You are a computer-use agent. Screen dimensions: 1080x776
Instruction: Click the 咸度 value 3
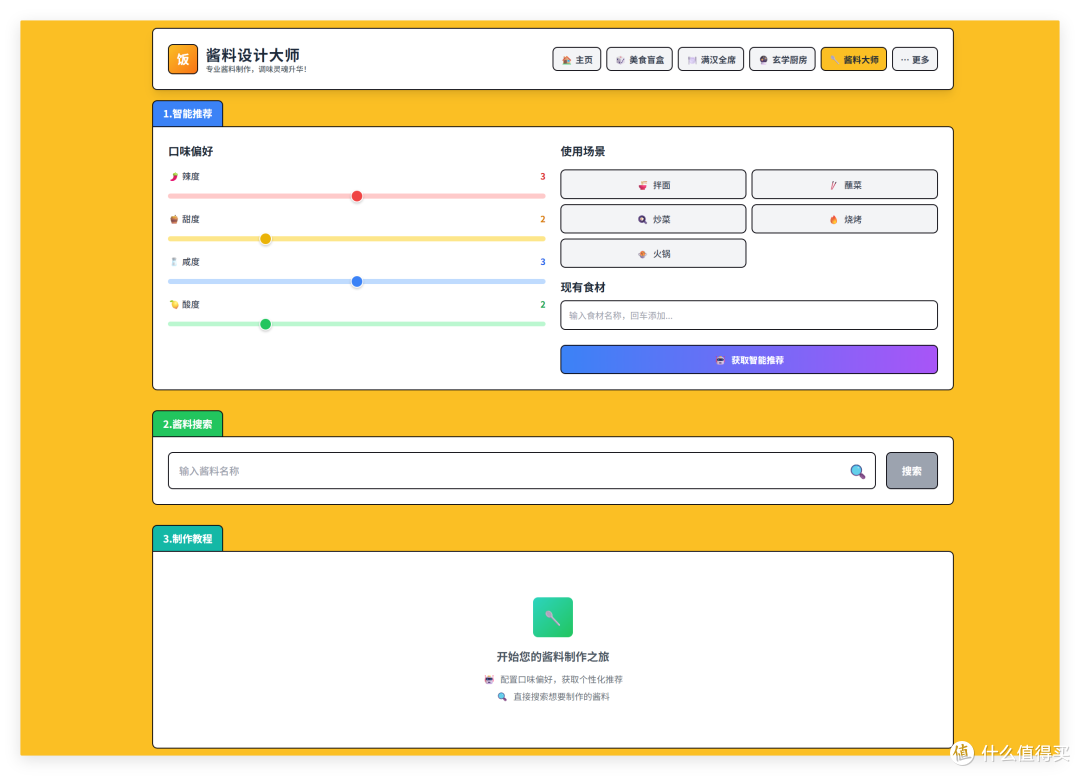point(543,262)
